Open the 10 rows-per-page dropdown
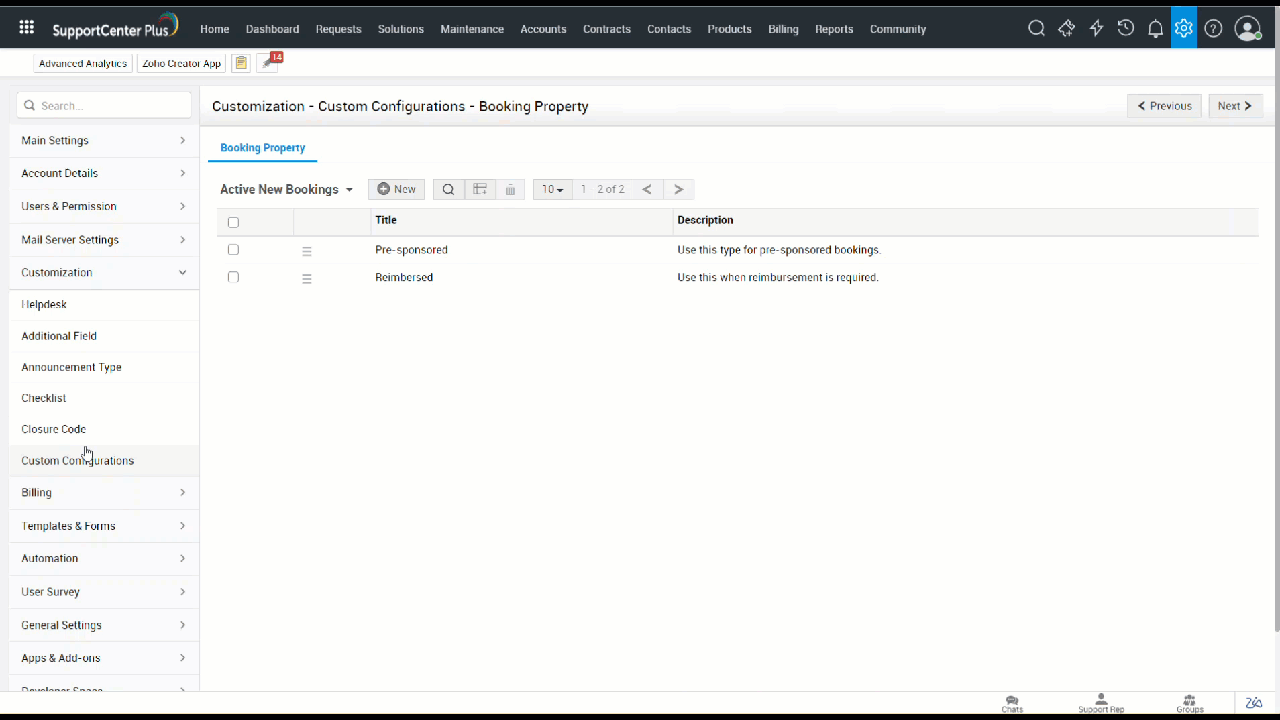 [x=552, y=189]
